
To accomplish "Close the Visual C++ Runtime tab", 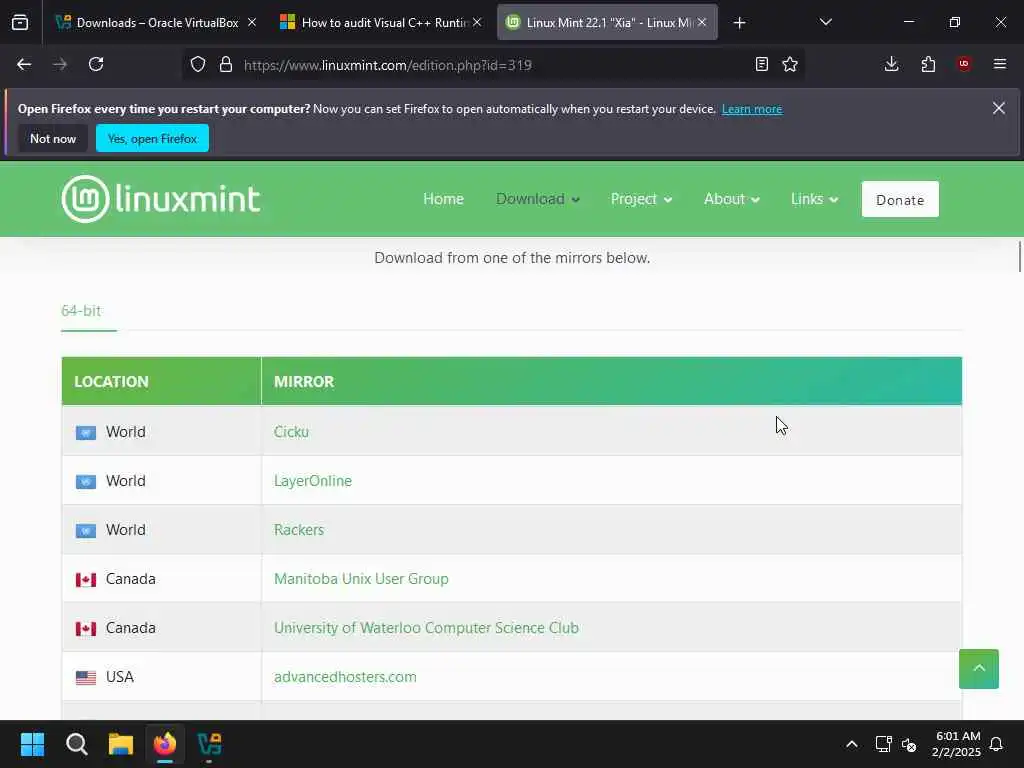I will [477, 22].
